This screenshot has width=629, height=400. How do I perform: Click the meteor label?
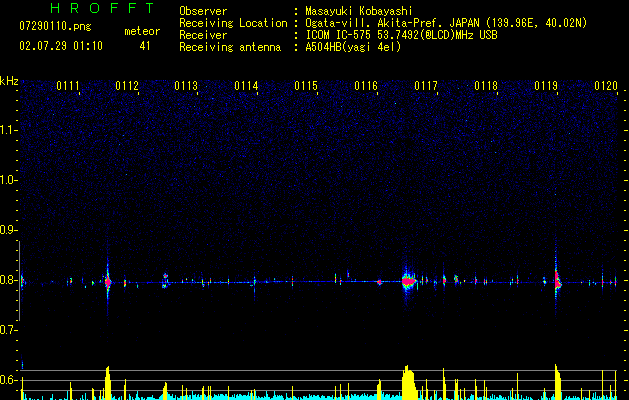(142, 31)
